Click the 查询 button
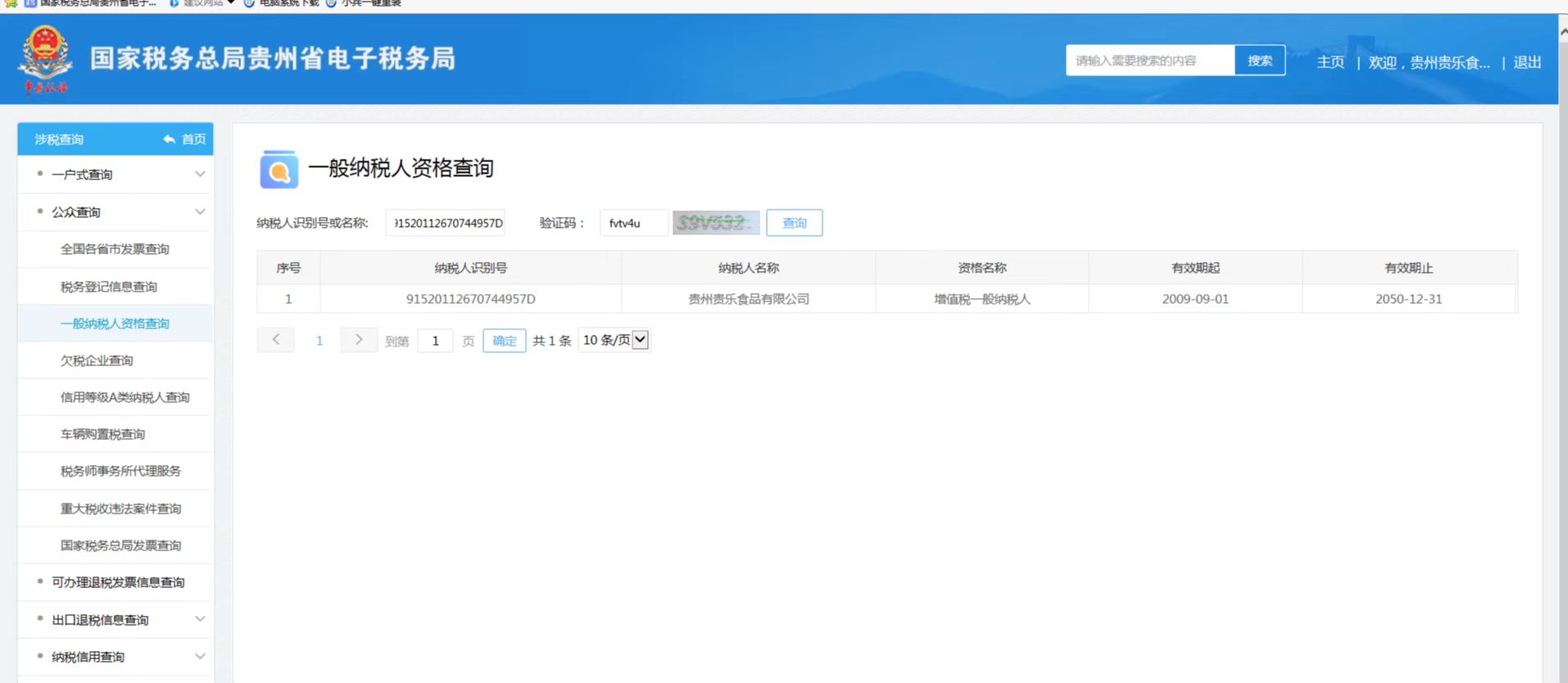The image size is (1568, 683). coord(794,223)
